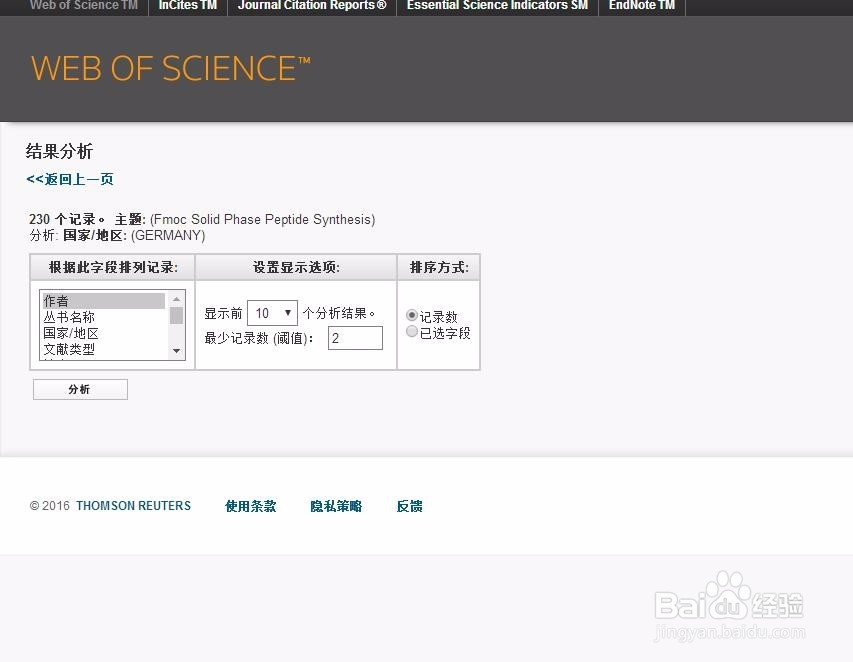
Task: Click the field list scroll-up arrow
Action: [176, 299]
